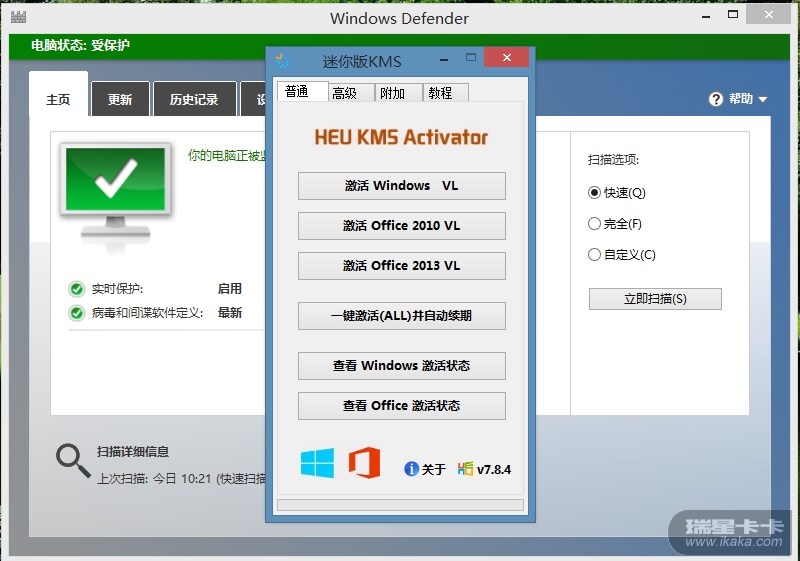
Task: Click 查看 Office 激活状态 button
Action: pos(402,405)
